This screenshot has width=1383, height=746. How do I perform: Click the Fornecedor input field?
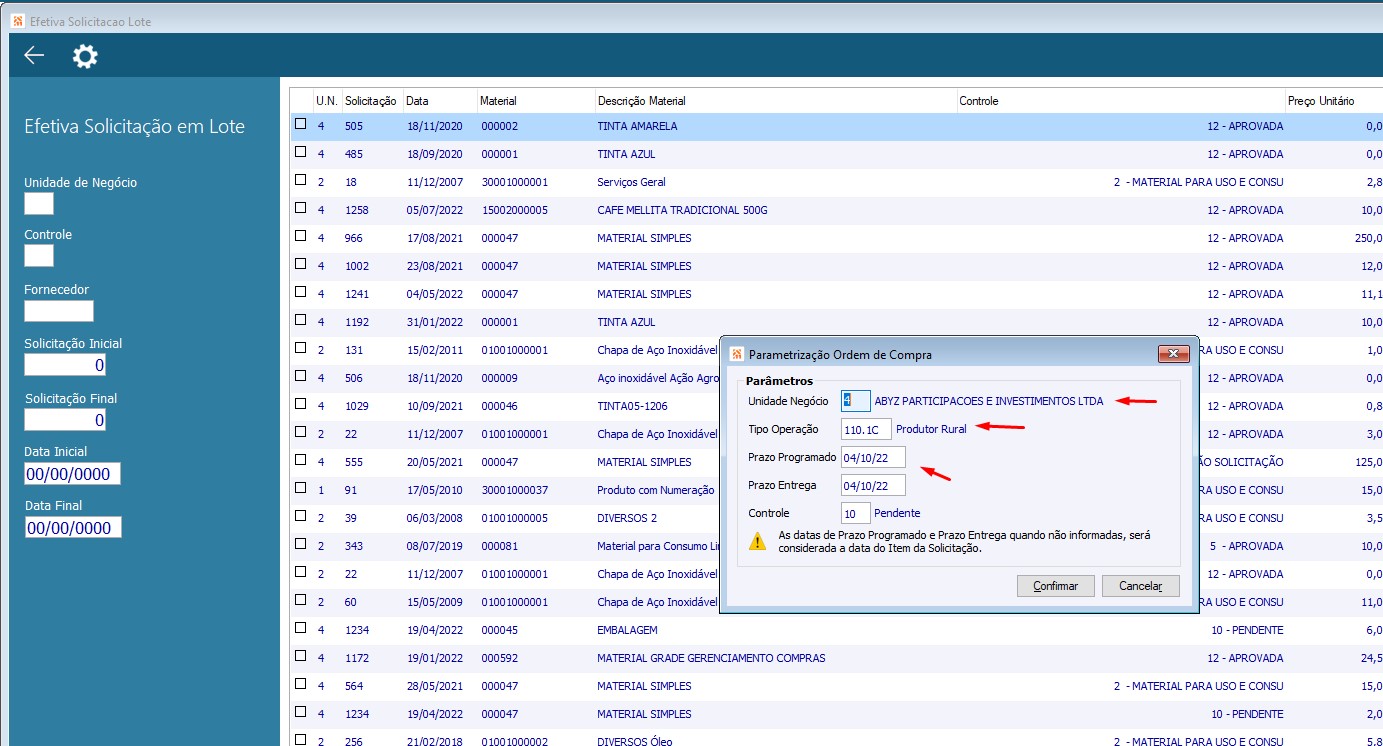pyautogui.click(x=59, y=311)
